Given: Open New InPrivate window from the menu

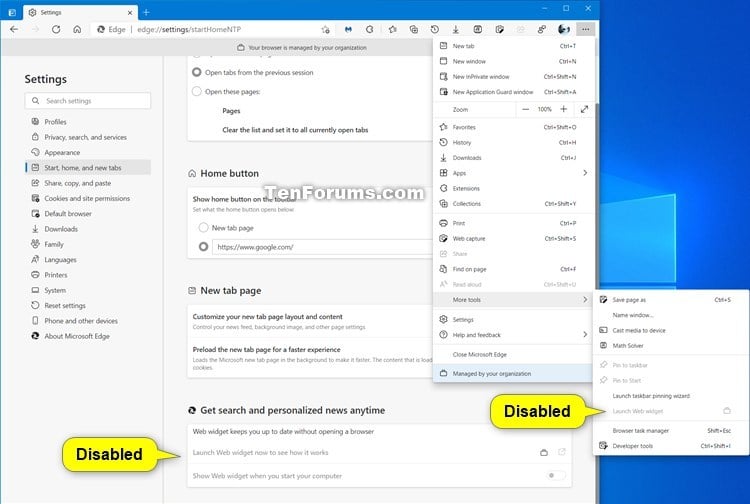Looking at the screenshot, I should click(x=513, y=77).
